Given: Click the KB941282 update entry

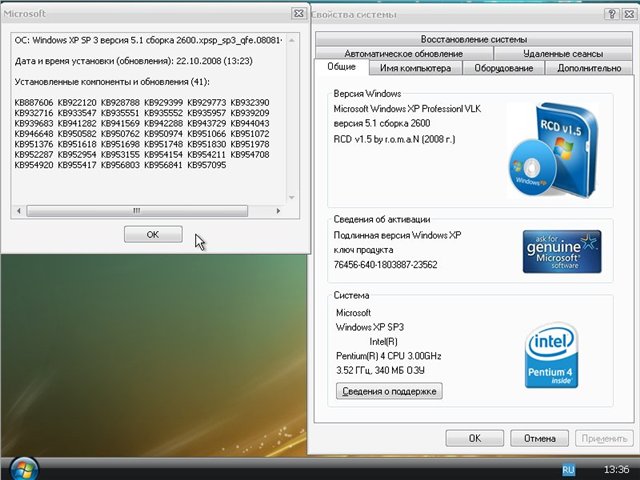Looking at the screenshot, I should coord(77,123).
